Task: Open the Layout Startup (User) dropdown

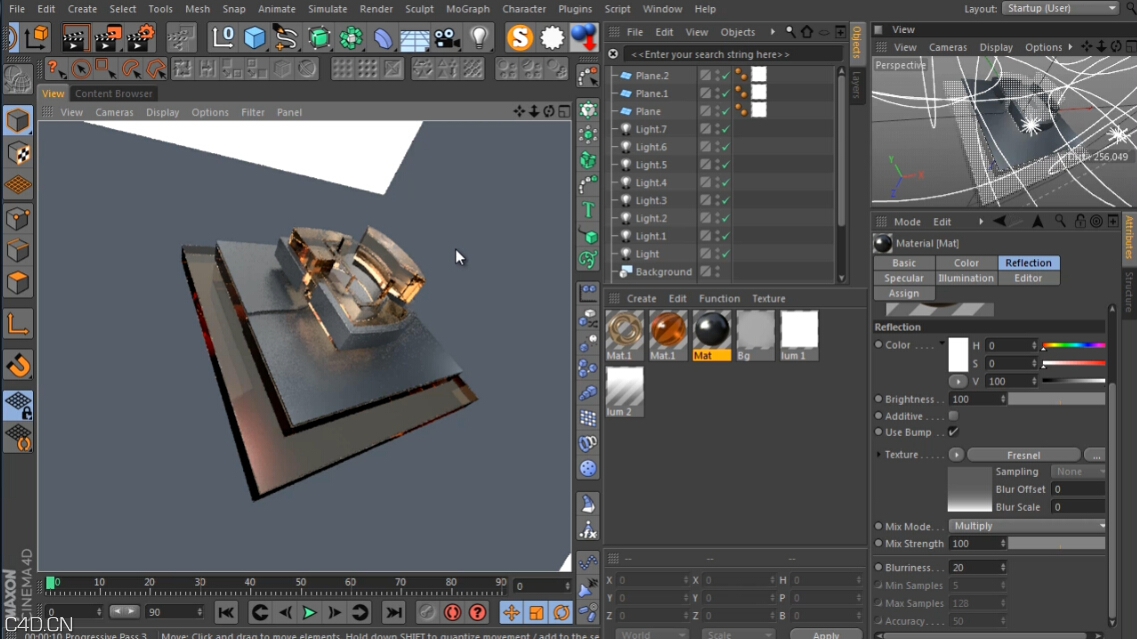Action: pos(1060,8)
